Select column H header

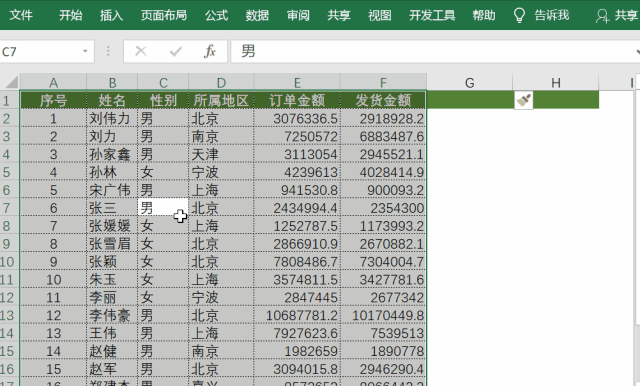pos(556,82)
